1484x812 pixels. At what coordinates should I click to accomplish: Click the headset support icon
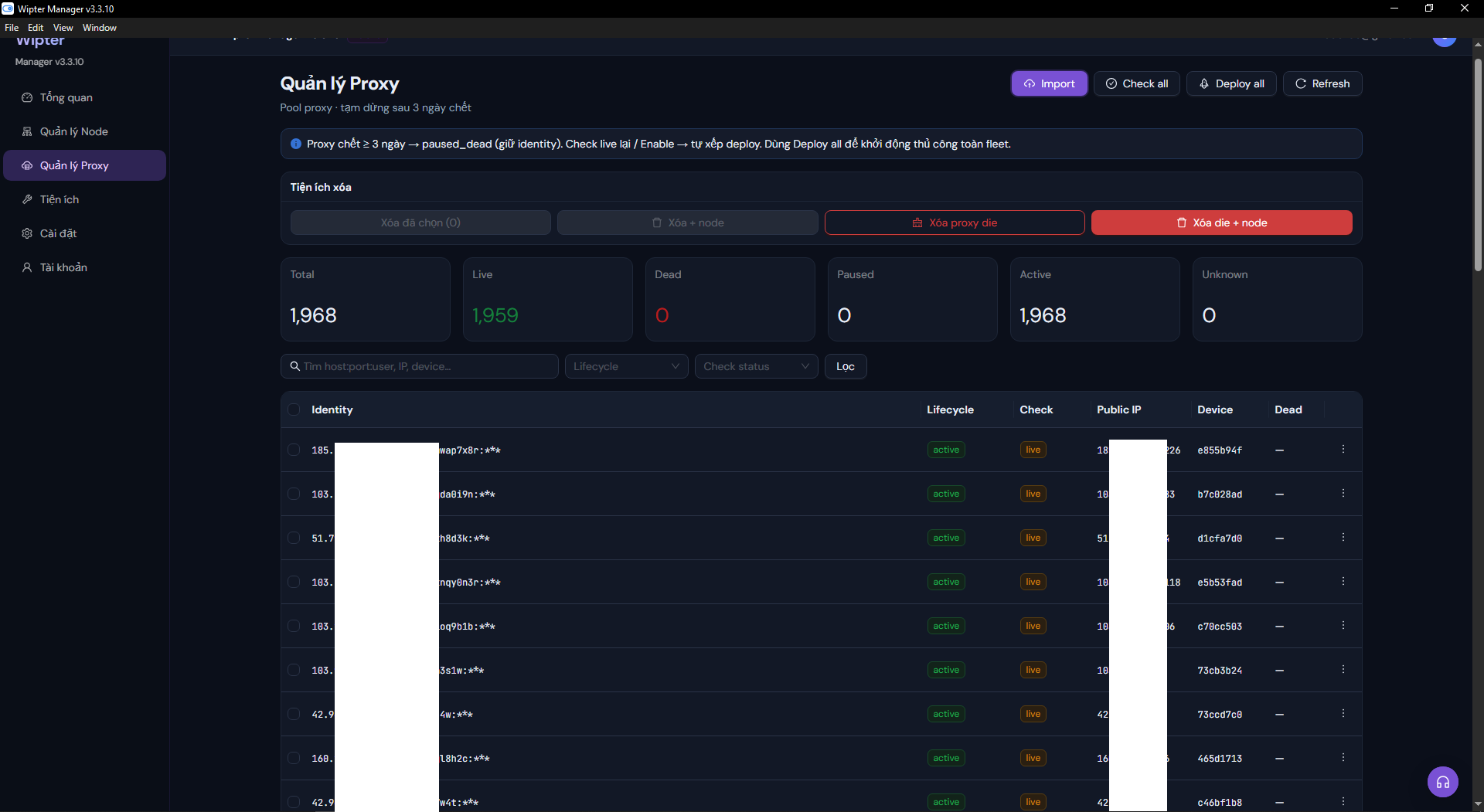coord(1442,782)
